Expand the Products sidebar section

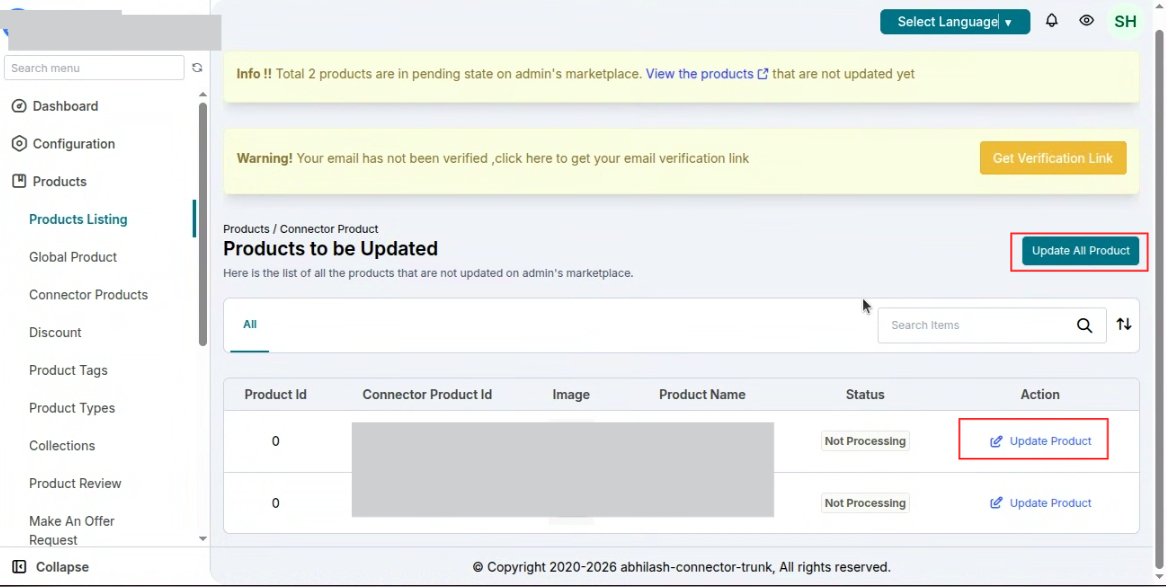tap(59, 182)
